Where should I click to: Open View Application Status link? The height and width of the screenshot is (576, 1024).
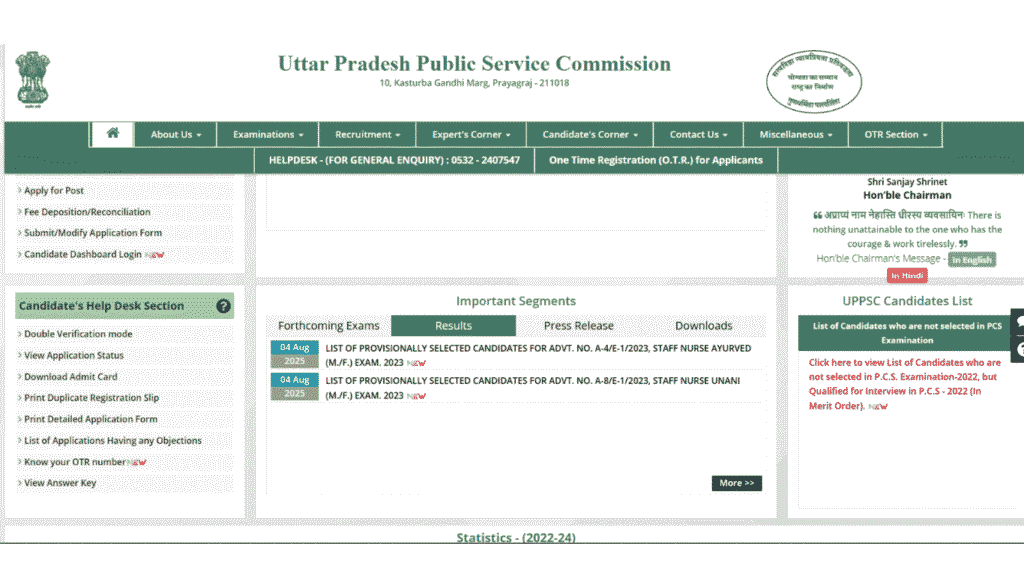point(74,355)
